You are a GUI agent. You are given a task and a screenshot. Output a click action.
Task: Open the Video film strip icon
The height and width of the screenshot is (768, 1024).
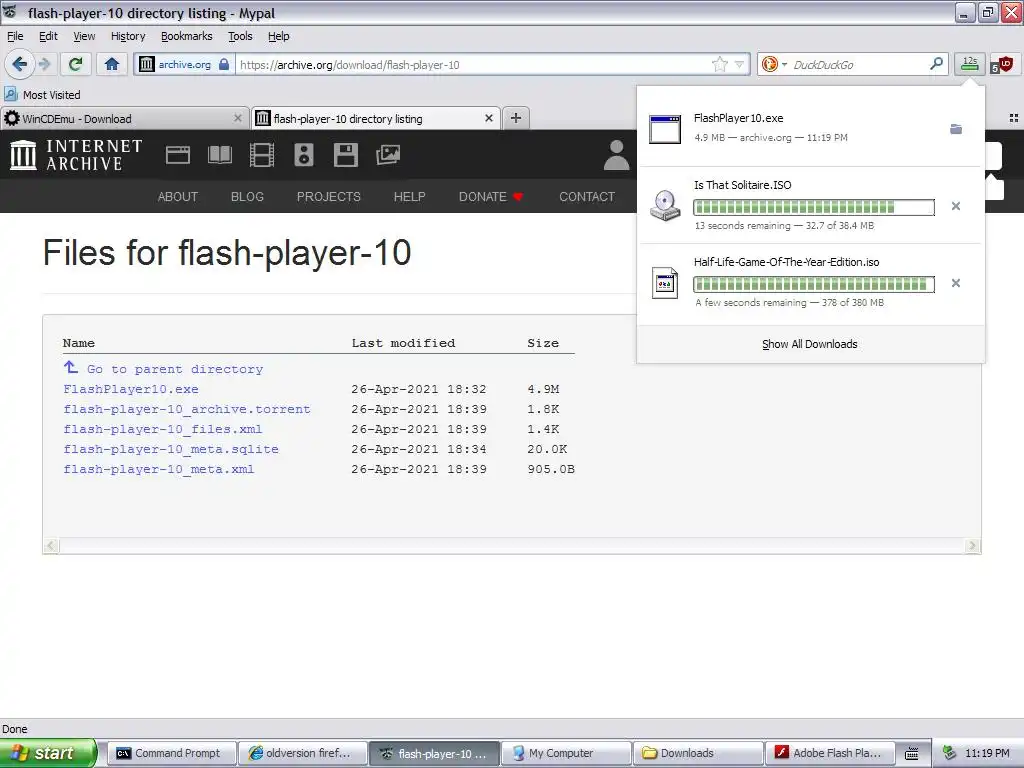pyautogui.click(x=262, y=155)
